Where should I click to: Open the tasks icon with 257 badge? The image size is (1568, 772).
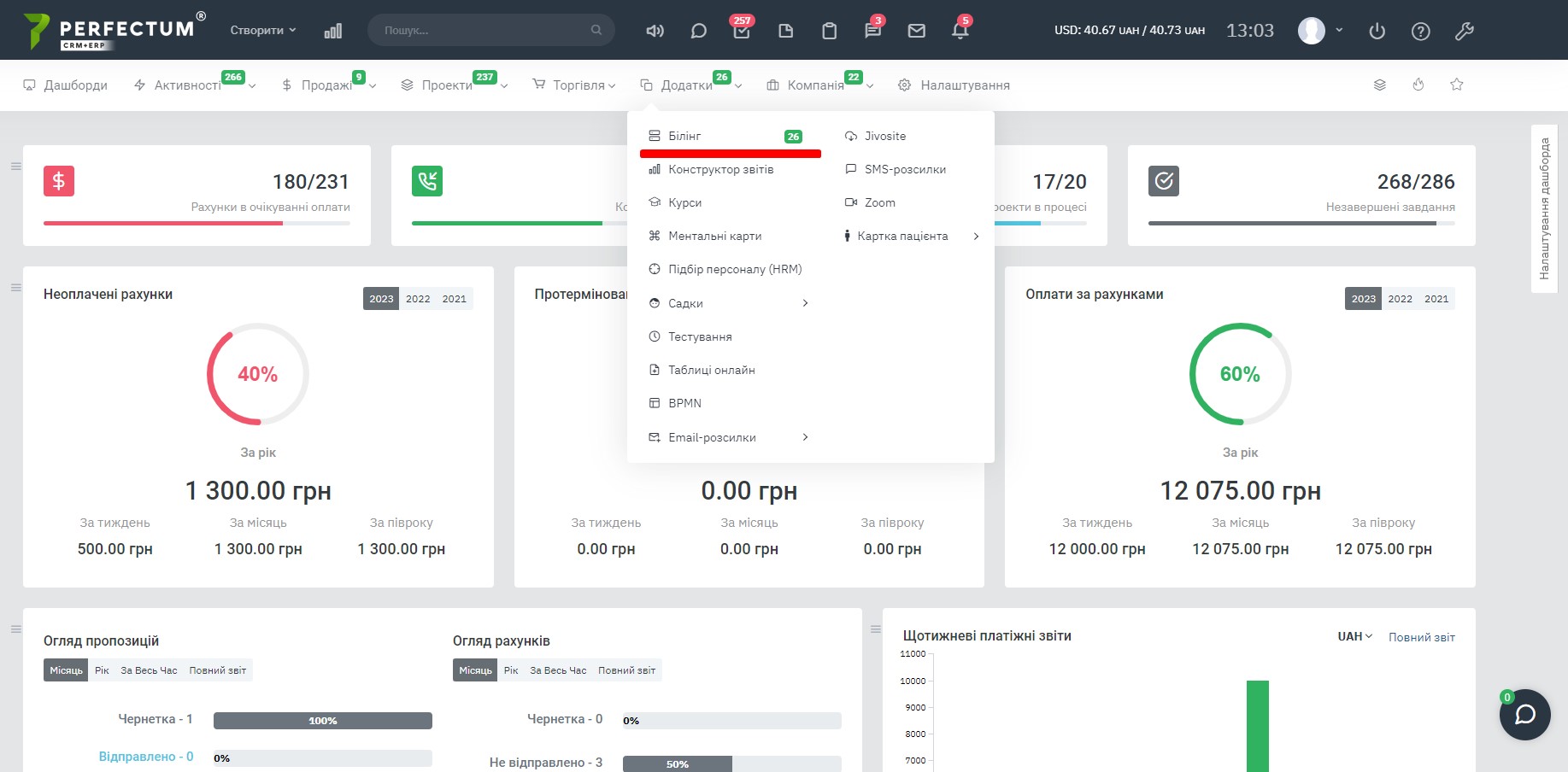coord(741,31)
